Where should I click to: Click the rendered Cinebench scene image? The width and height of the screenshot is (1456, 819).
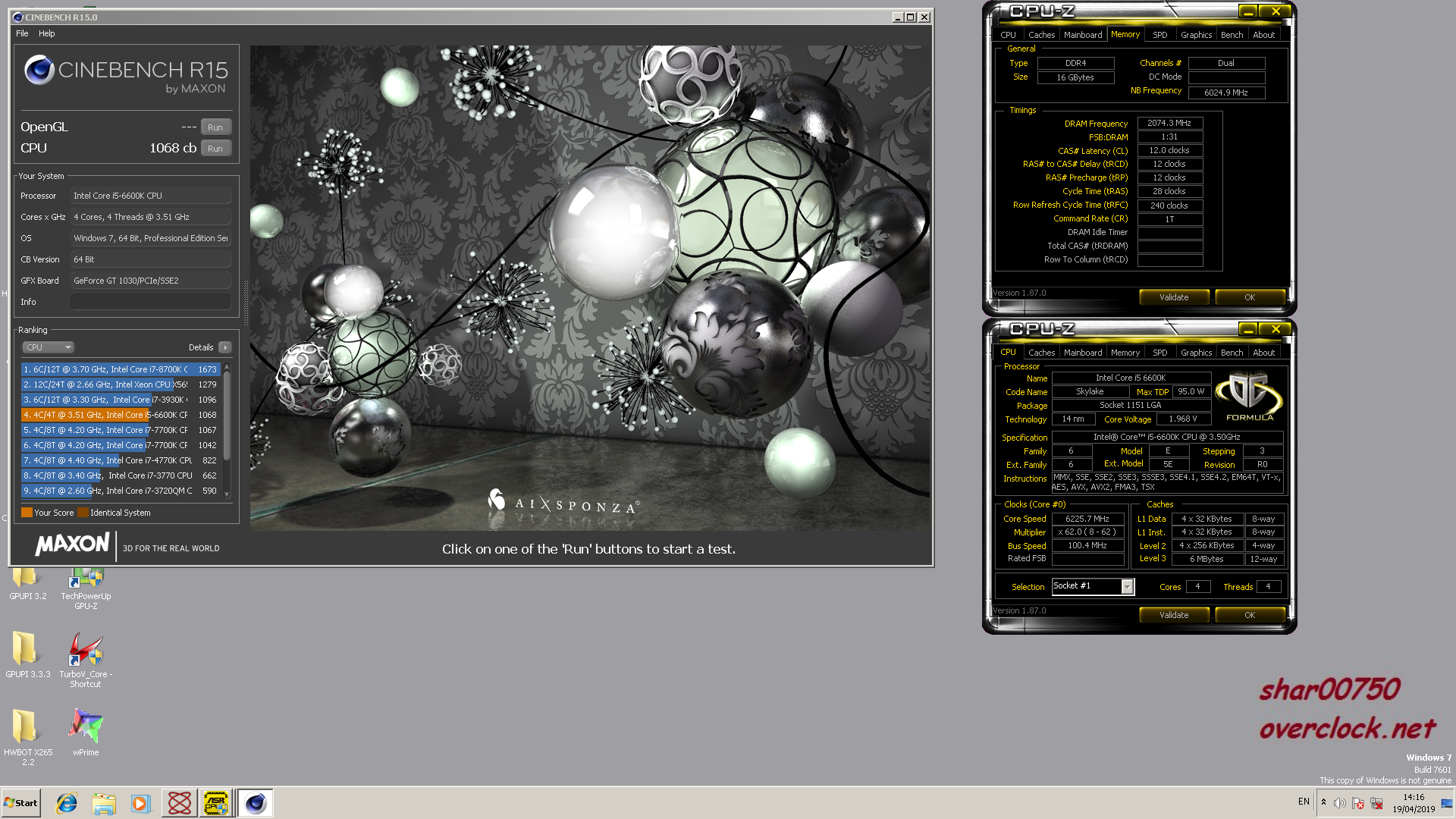coord(590,287)
